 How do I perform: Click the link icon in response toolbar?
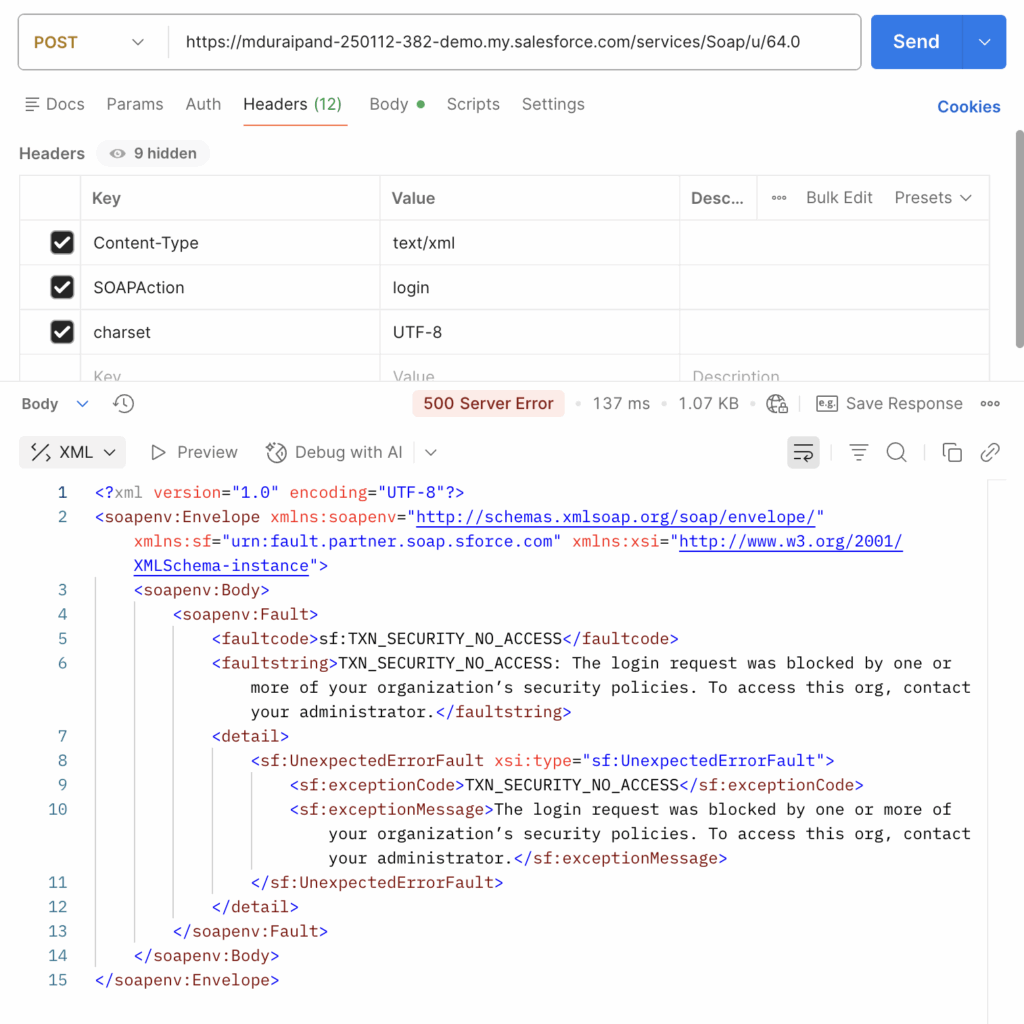pos(990,453)
